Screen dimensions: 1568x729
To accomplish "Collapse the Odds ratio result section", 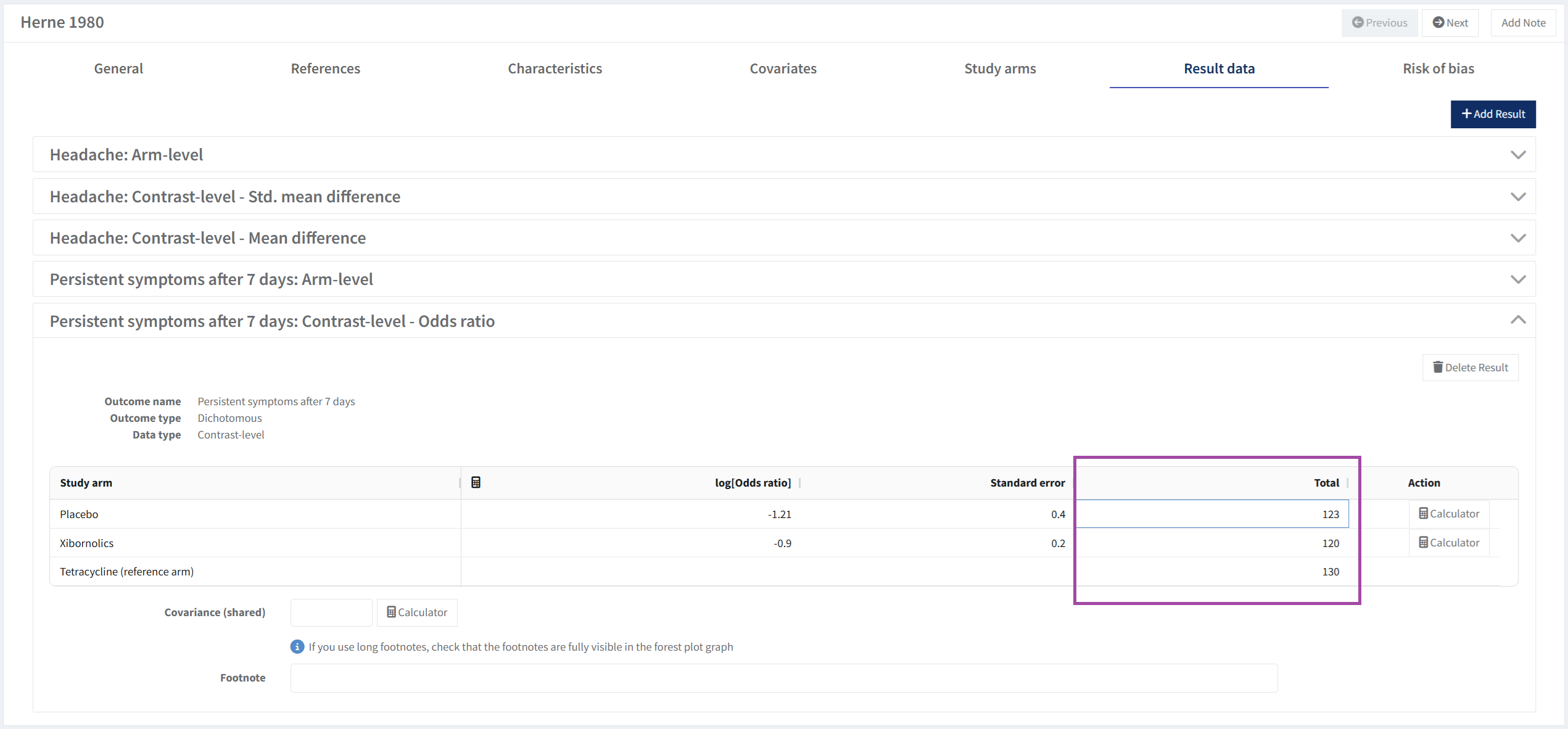I will click(x=1517, y=320).
